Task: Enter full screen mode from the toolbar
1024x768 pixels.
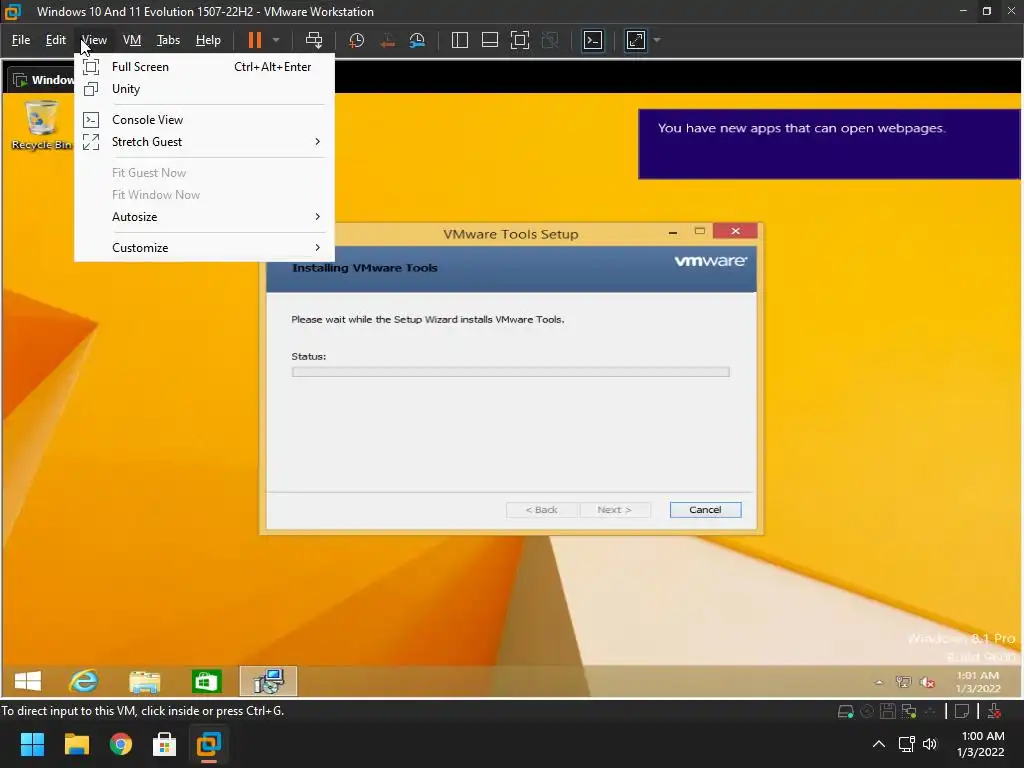Action: (520, 40)
